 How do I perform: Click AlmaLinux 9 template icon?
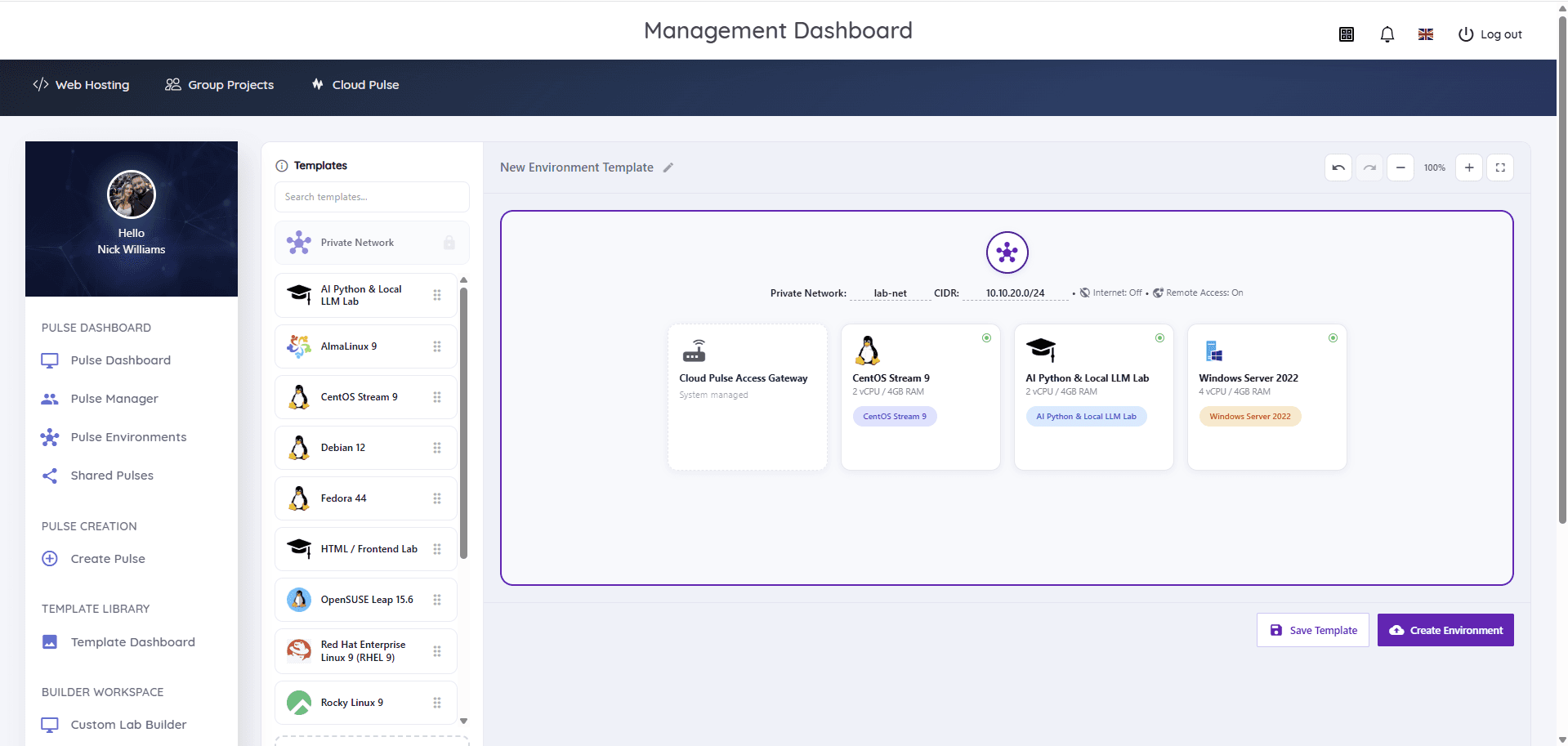tap(299, 346)
